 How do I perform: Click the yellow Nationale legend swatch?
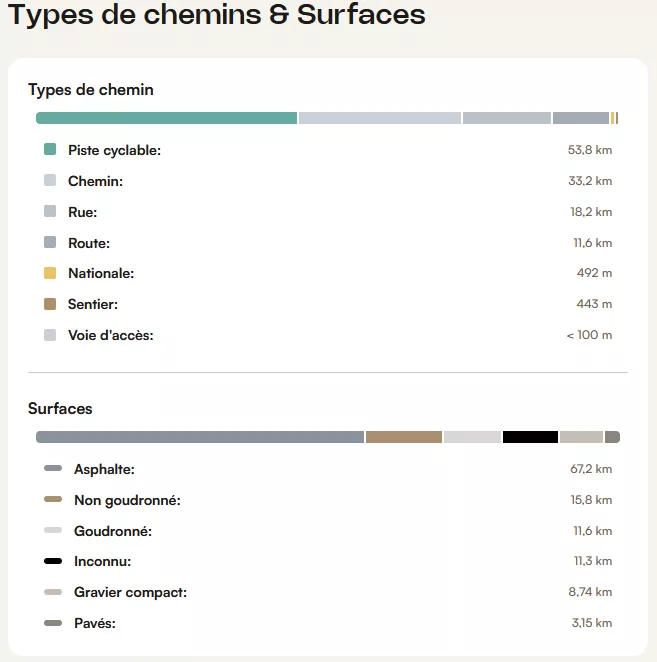click(x=50, y=273)
